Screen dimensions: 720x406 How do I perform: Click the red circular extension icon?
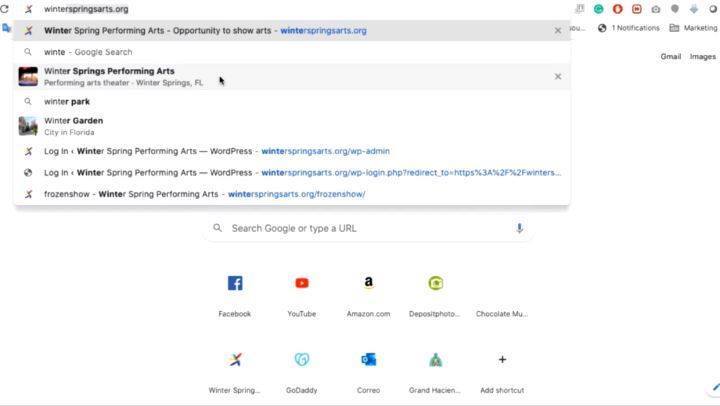(618, 9)
